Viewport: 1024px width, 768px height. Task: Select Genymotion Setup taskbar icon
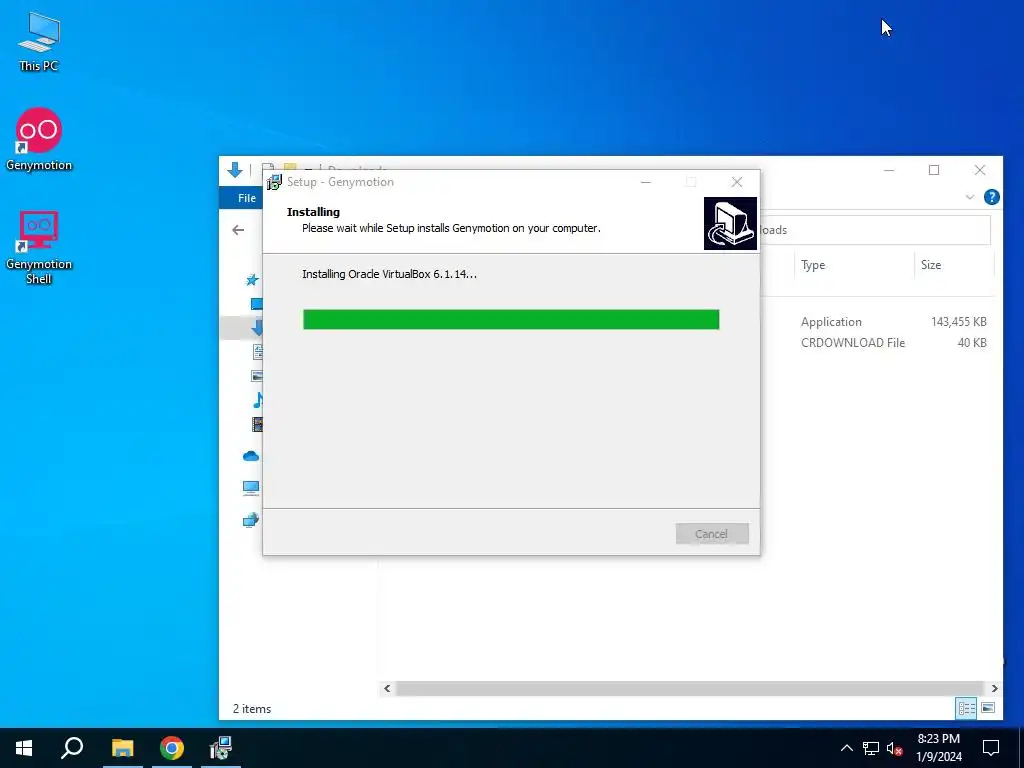click(221, 748)
